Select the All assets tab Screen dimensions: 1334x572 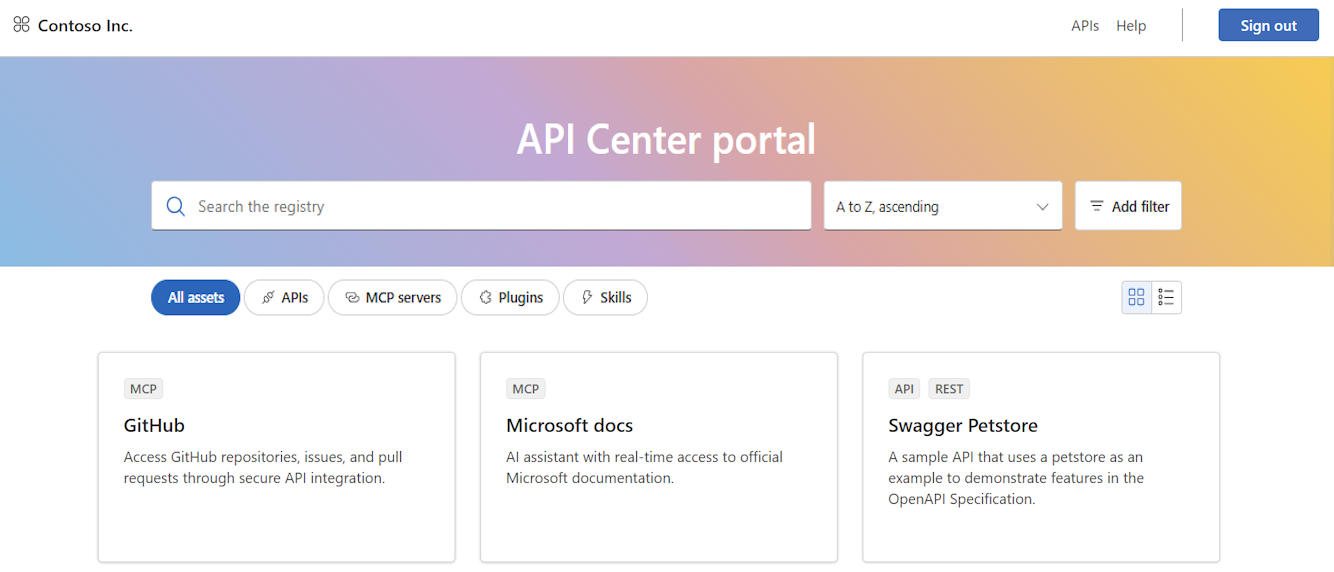[x=196, y=297]
